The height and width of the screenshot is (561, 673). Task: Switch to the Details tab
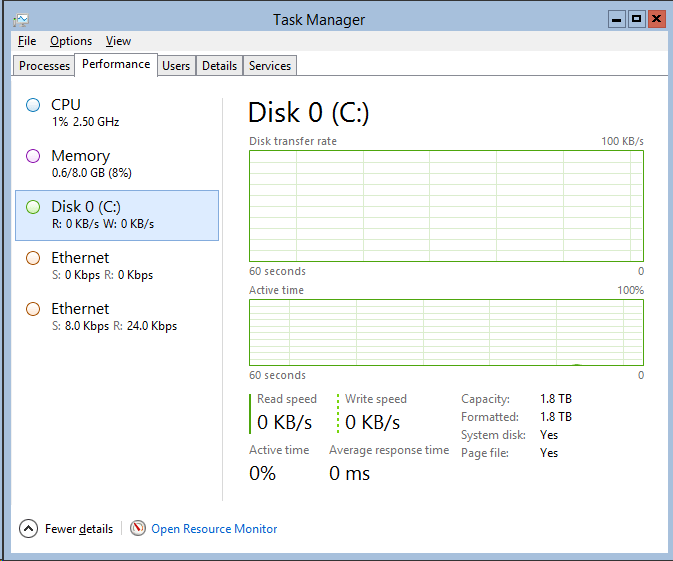click(219, 66)
